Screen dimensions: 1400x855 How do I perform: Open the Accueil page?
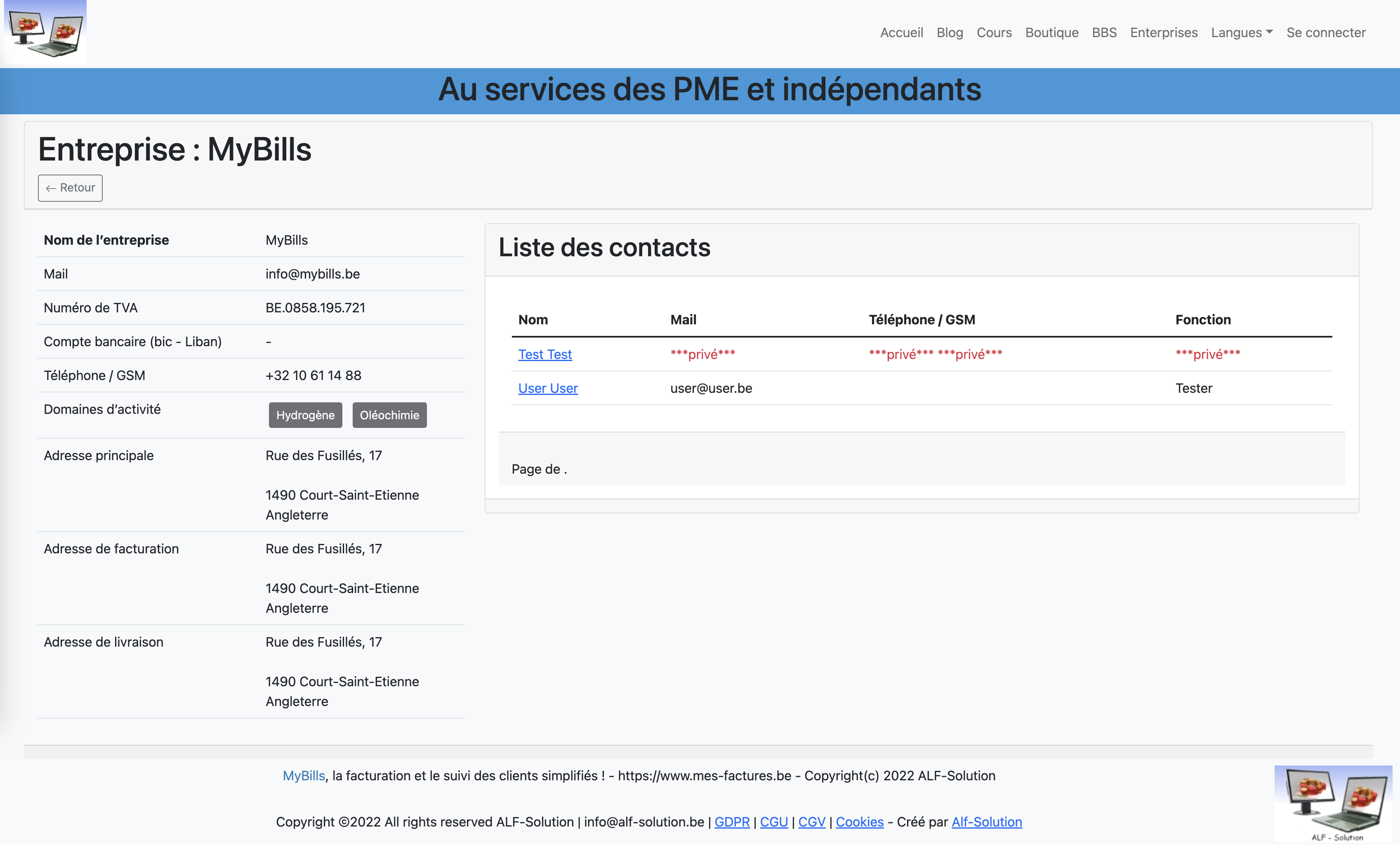point(901,33)
